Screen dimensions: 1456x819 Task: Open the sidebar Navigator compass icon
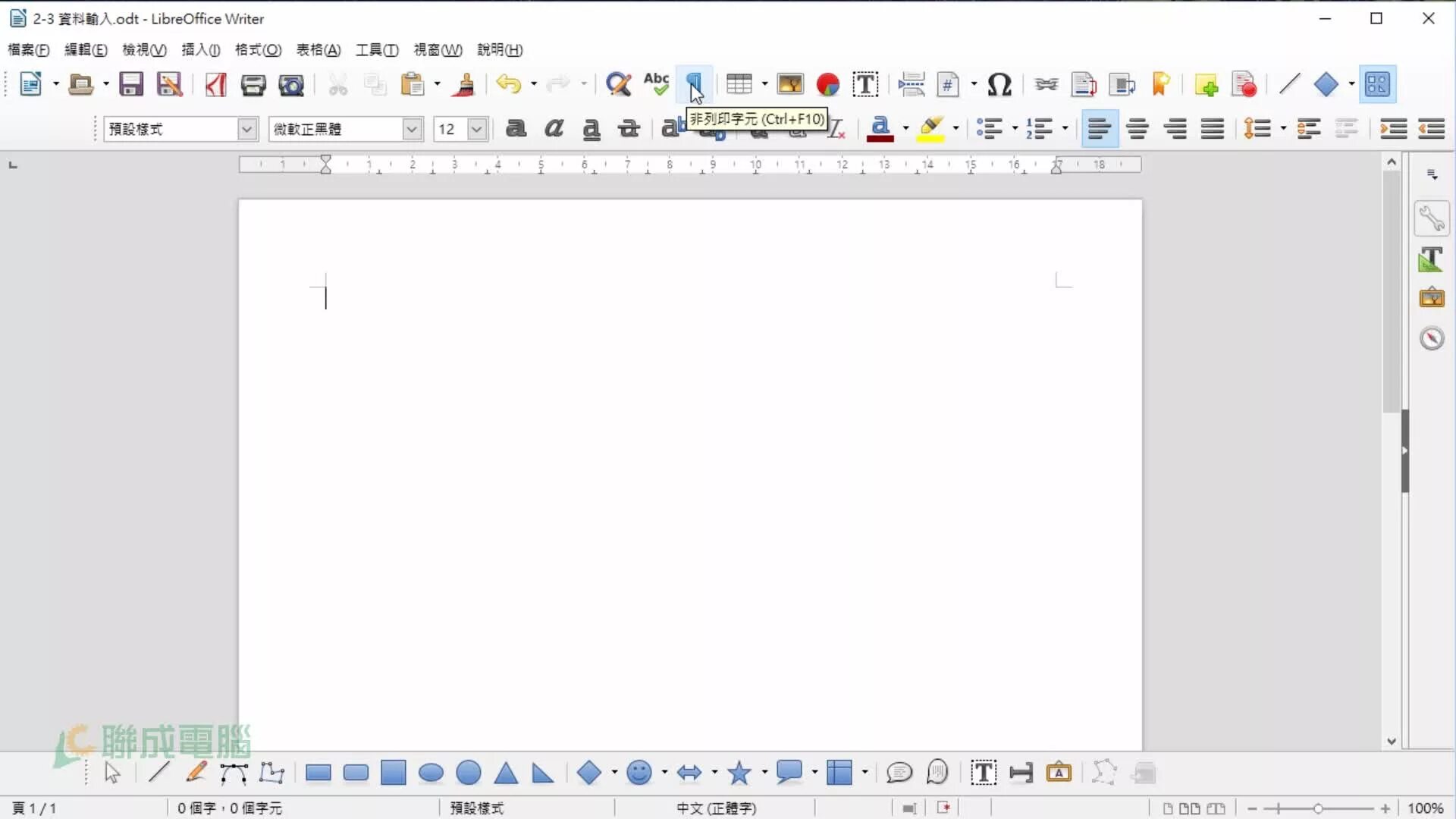tap(1432, 338)
